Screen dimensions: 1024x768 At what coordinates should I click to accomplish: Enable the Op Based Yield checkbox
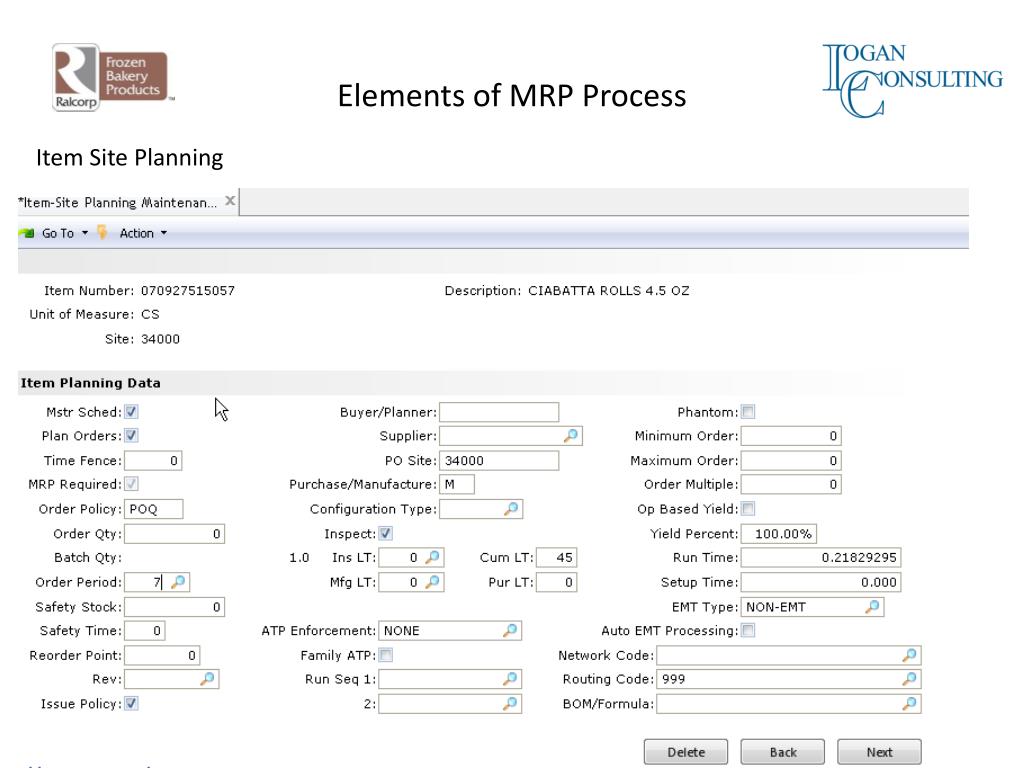pyautogui.click(x=748, y=508)
